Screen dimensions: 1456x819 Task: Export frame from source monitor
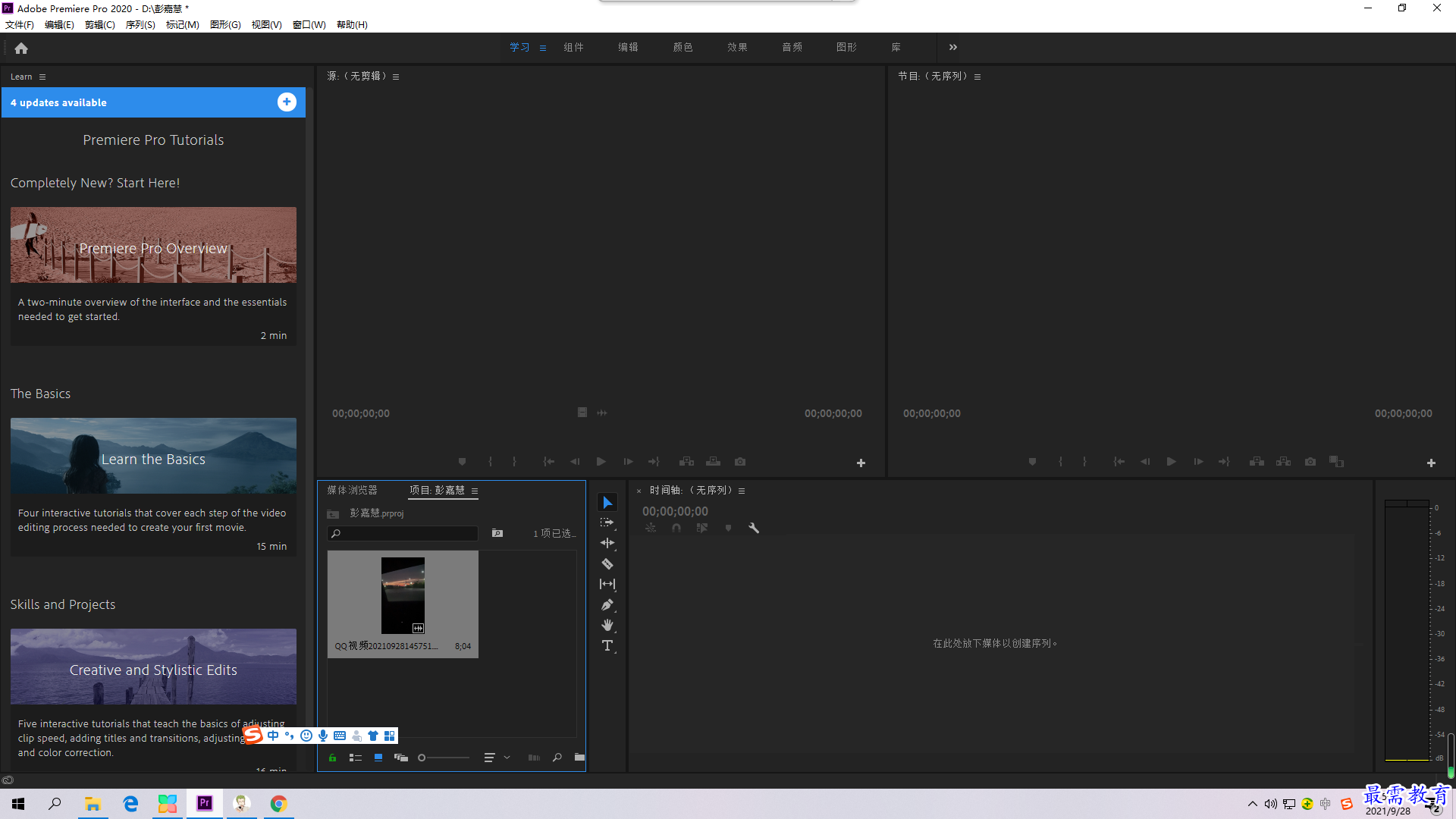tap(740, 461)
